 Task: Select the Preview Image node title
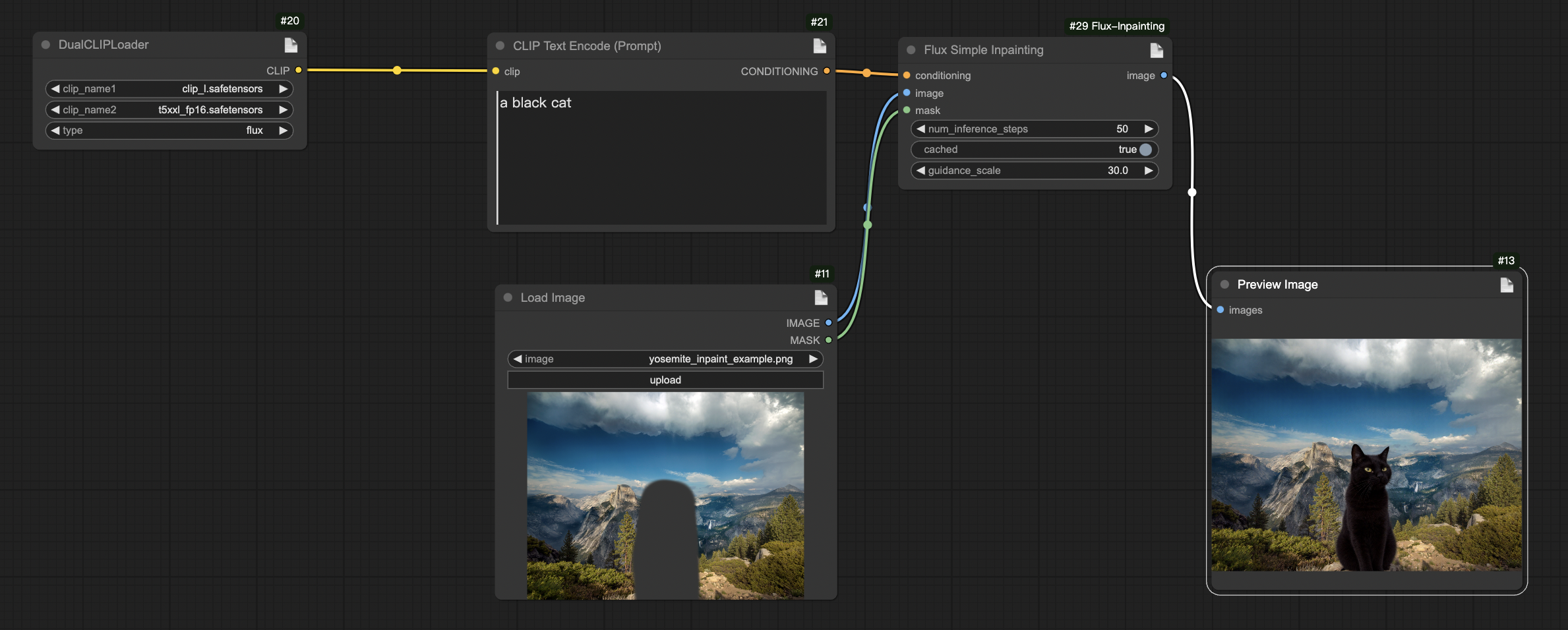[1277, 285]
